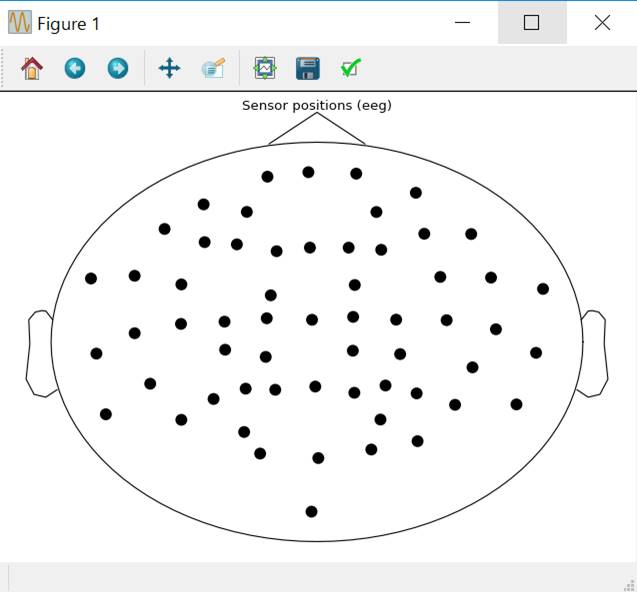Pick the leftmost sensor dot on the head
This screenshot has width=637, height=592.
(91, 278)
